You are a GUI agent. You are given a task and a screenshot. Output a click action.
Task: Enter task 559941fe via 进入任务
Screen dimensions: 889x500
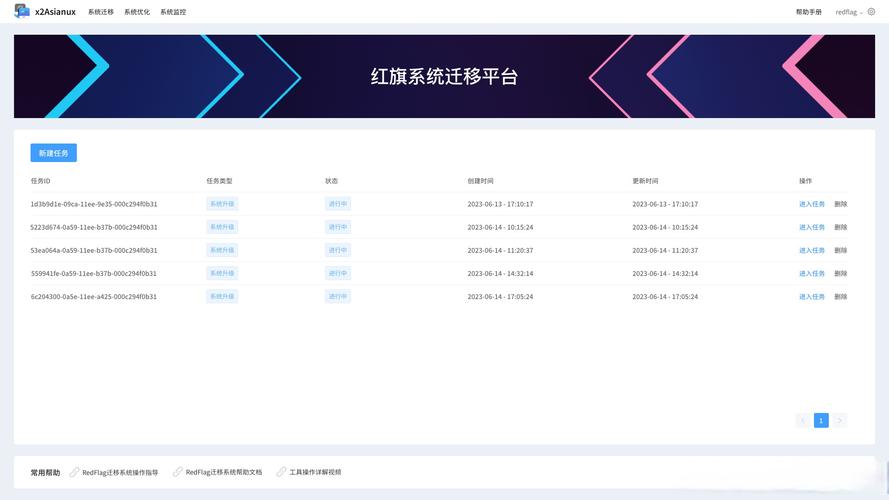(812, 274)
